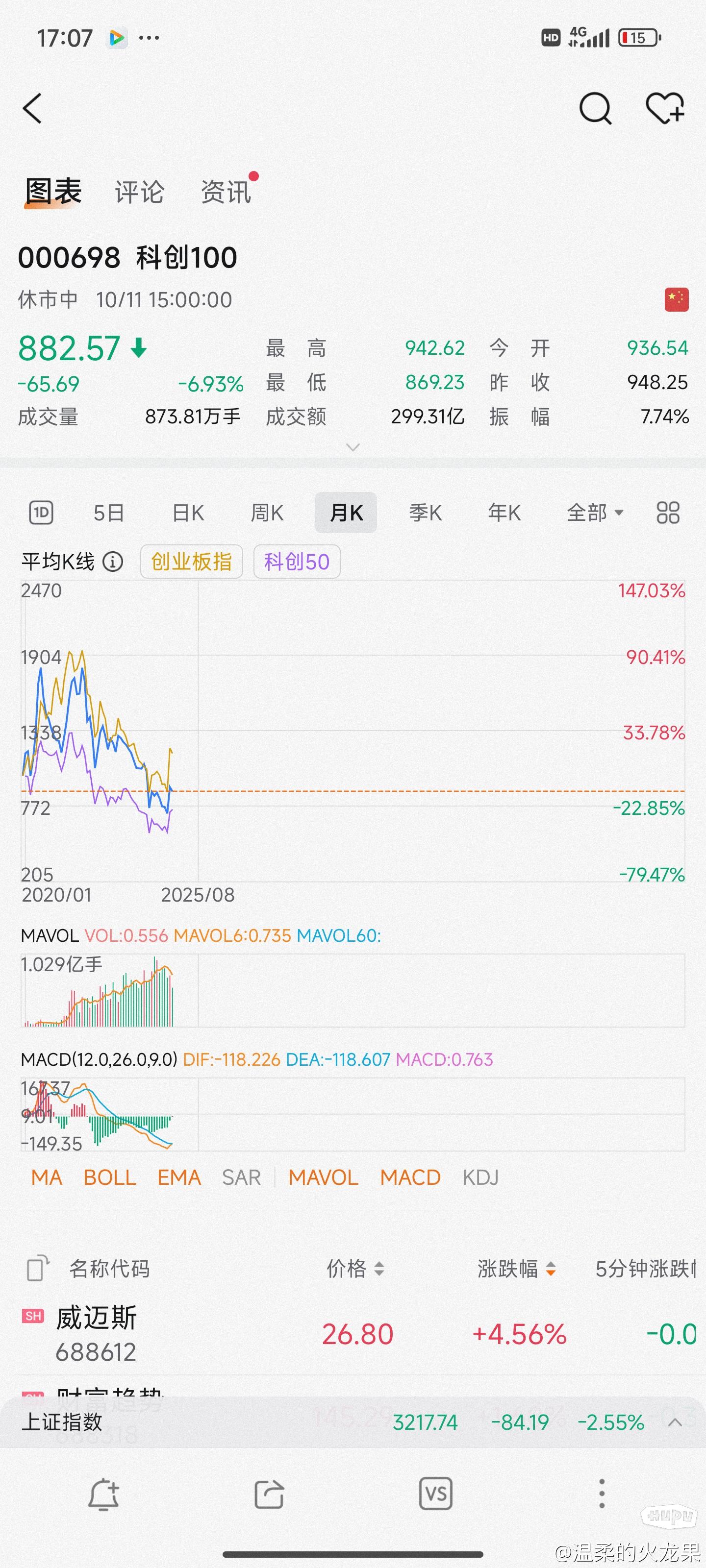Open 威迈斯 688612 stock row

pyautogui.click(x=353, y=1334)
